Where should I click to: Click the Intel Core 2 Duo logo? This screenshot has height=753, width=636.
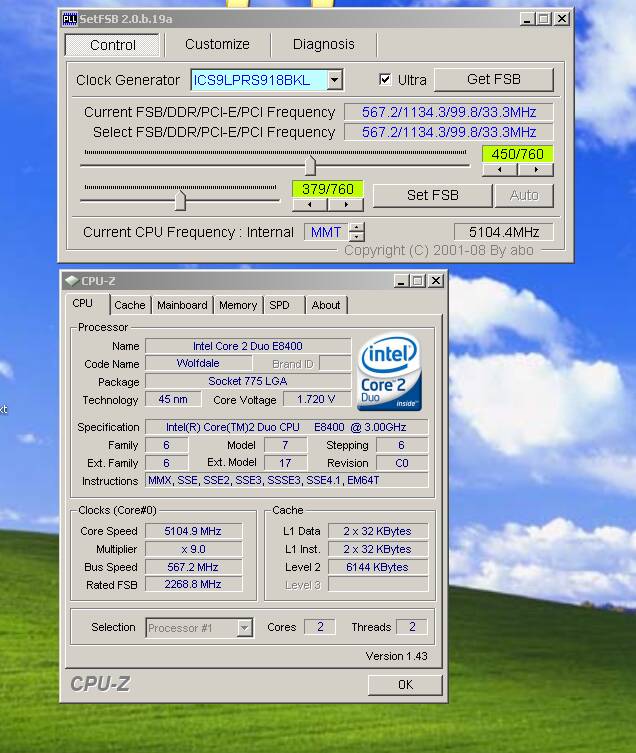coord(389,372)
